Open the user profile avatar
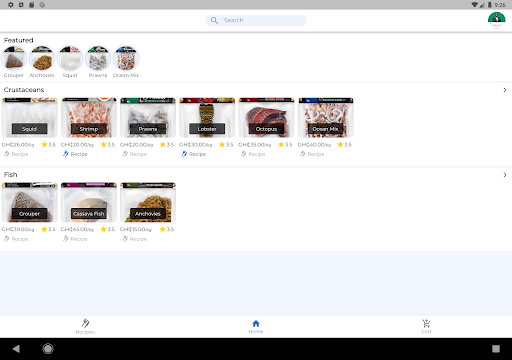 (x=496, y=21)
